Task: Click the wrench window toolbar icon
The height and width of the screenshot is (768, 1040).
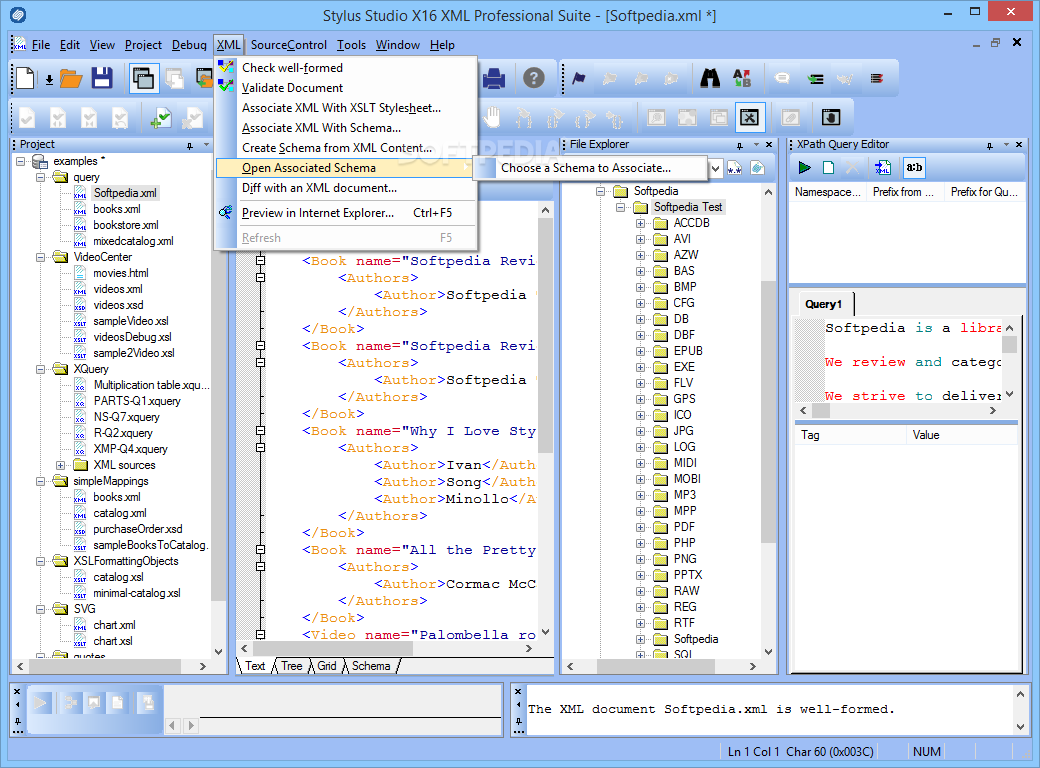Action: (x=749, y=118)
